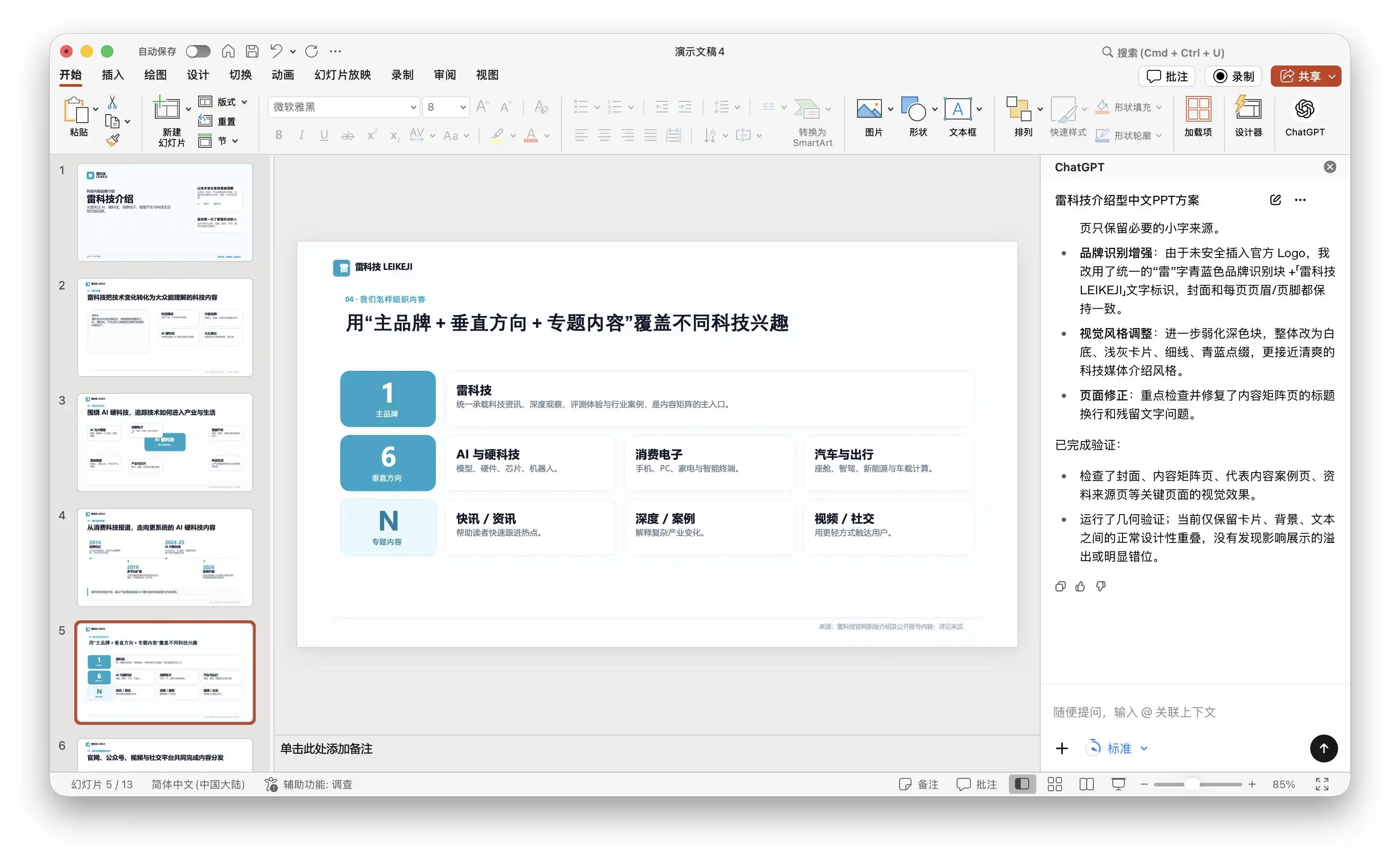
Task: Expand the 形状填充 dropdown arrow
Action: (1158, 107)
